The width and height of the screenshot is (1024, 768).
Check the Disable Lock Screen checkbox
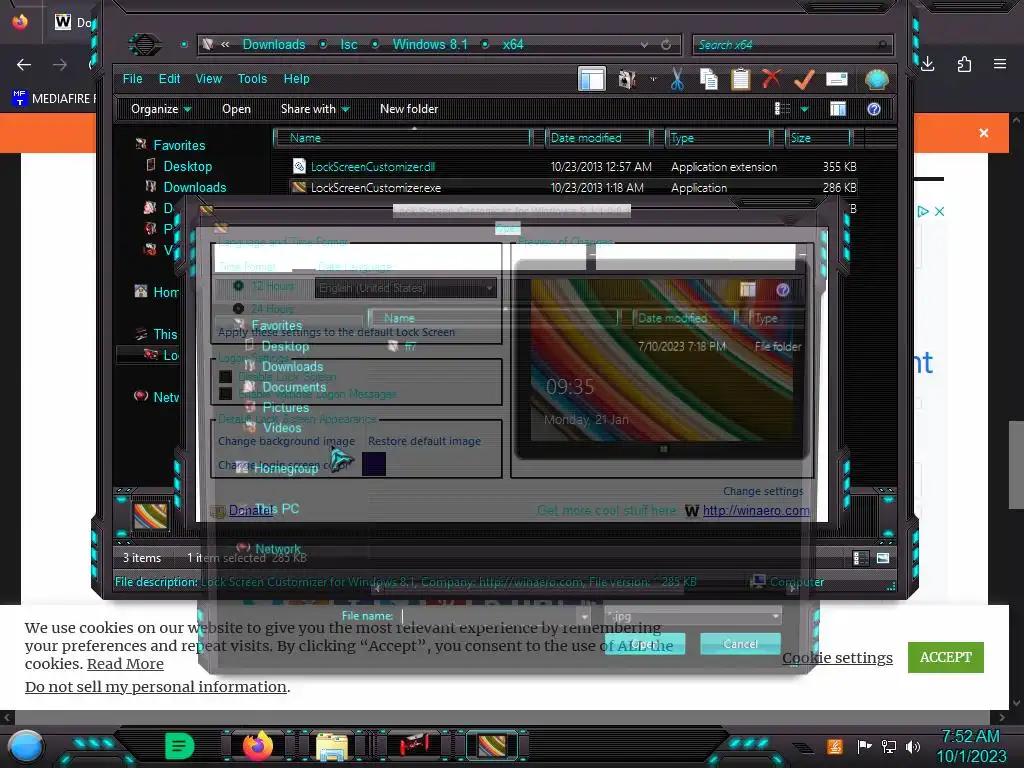click(225, 377)
